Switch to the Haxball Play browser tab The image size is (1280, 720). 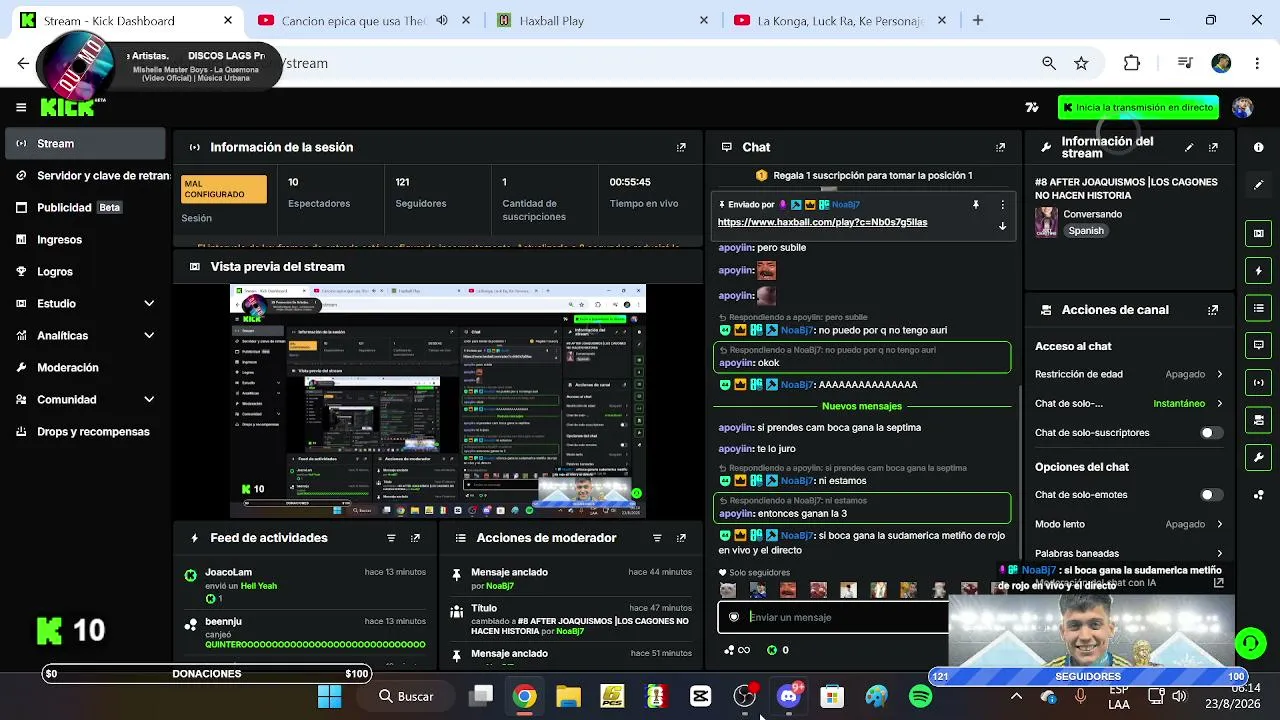[x=602, y=20]
